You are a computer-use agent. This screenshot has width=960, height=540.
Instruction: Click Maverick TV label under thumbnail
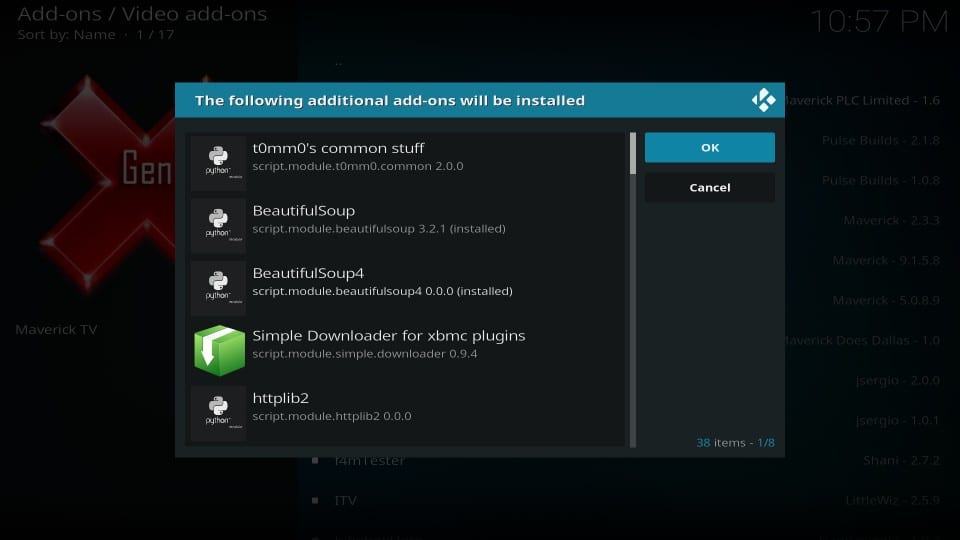(56, 329)
